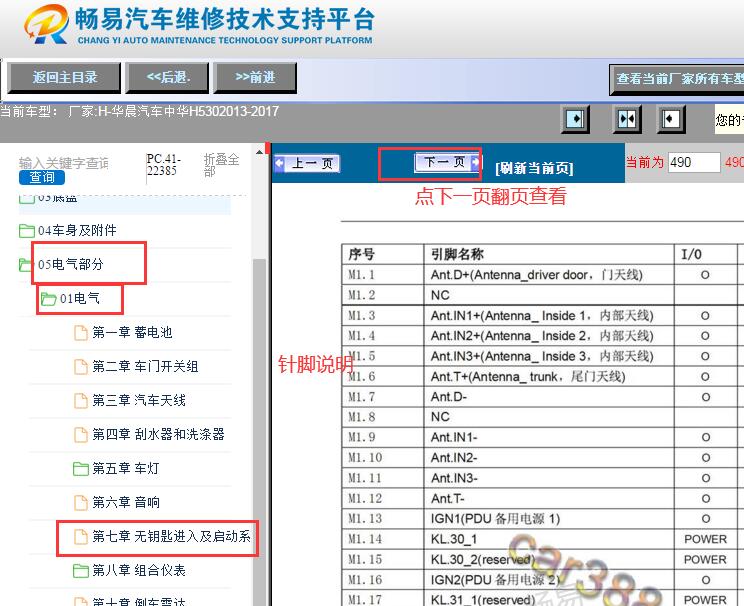Image resolution: width=744 pixels, height=606 pixels.
Task: Click the split-panel layout icon
Action: tap(627, 119)
